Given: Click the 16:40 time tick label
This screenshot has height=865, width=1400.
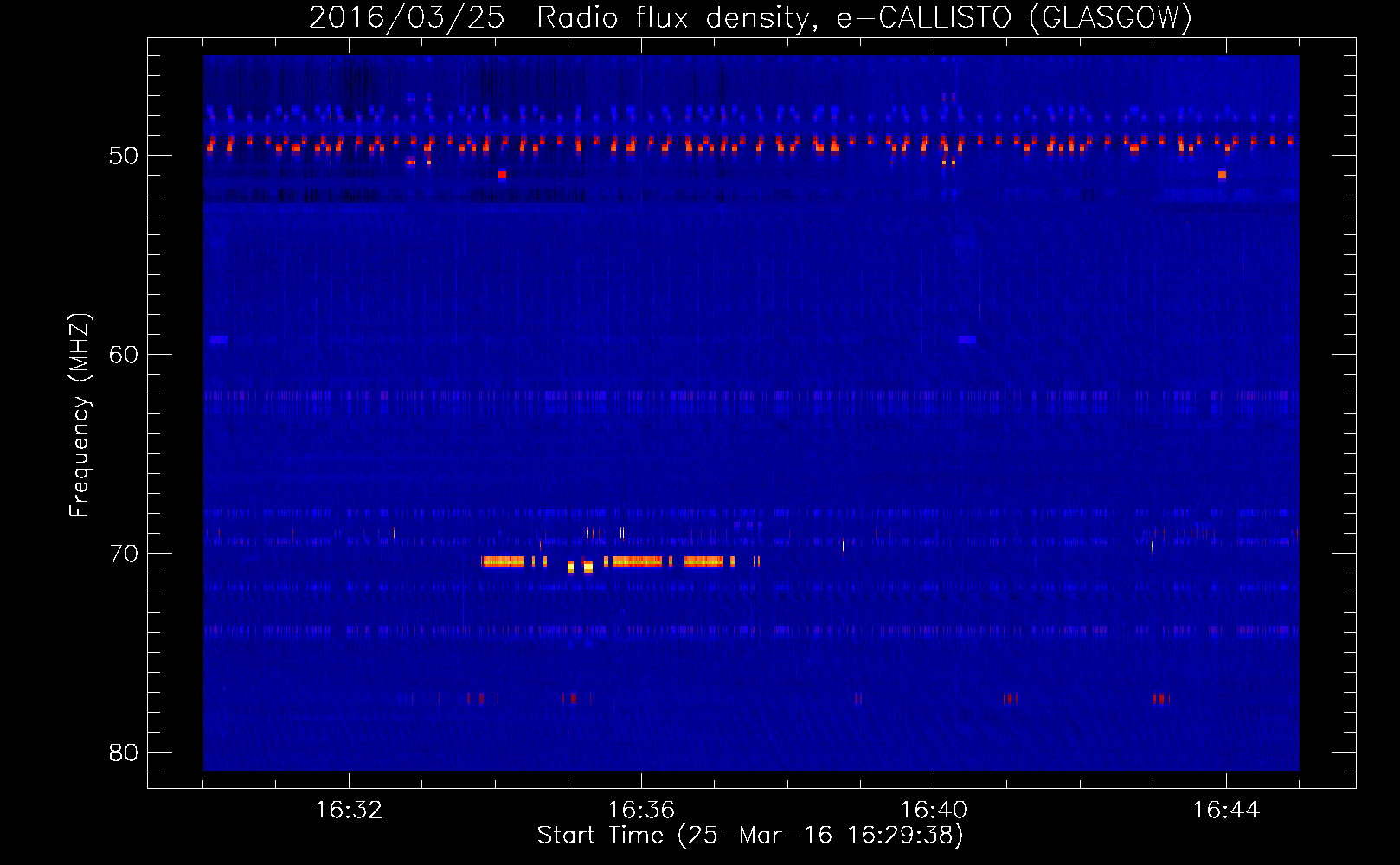Looking at the screenshot, I should pyautogui.click(x=934, y=811).
